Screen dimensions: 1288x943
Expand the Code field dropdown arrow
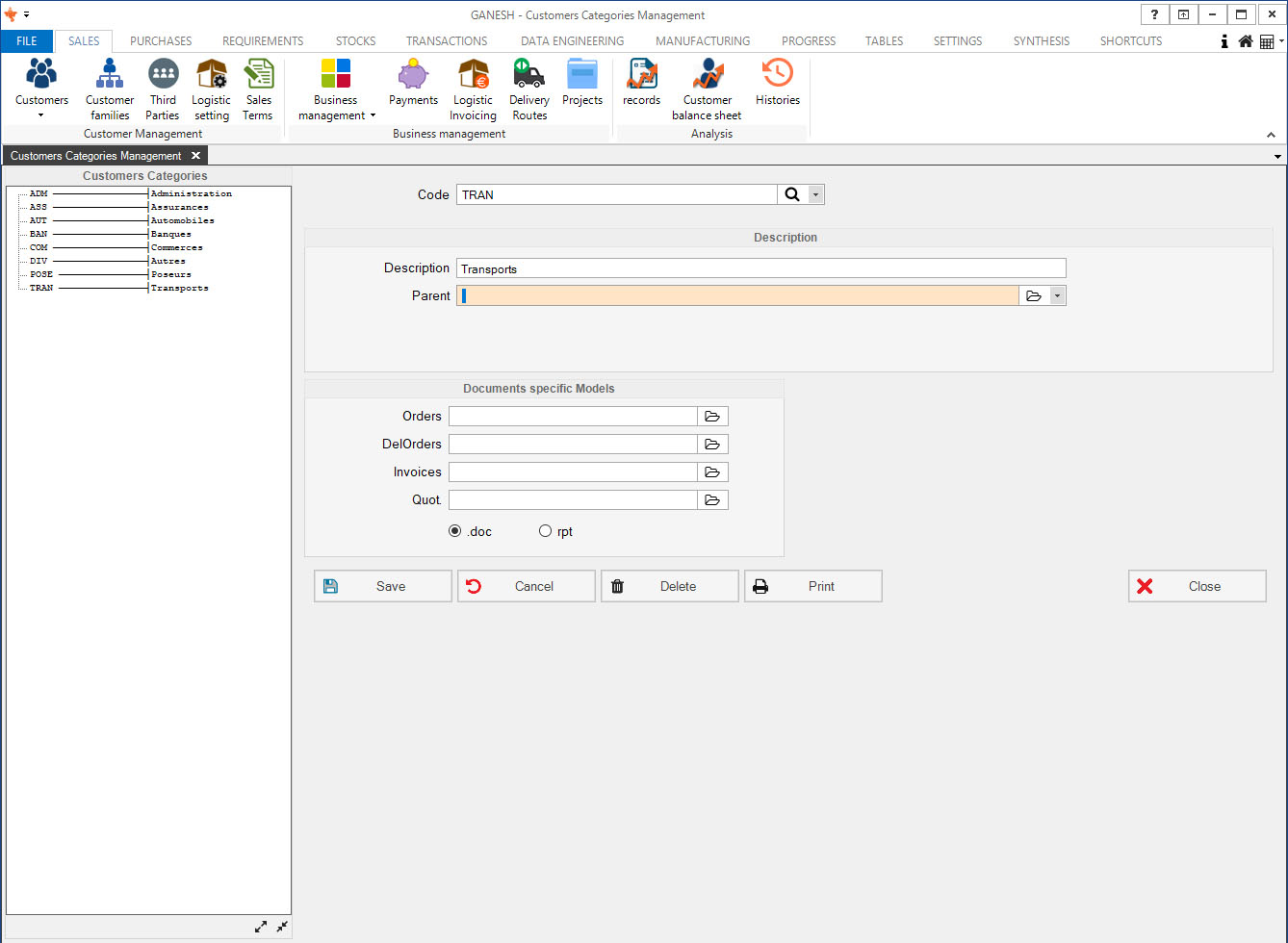815,194
